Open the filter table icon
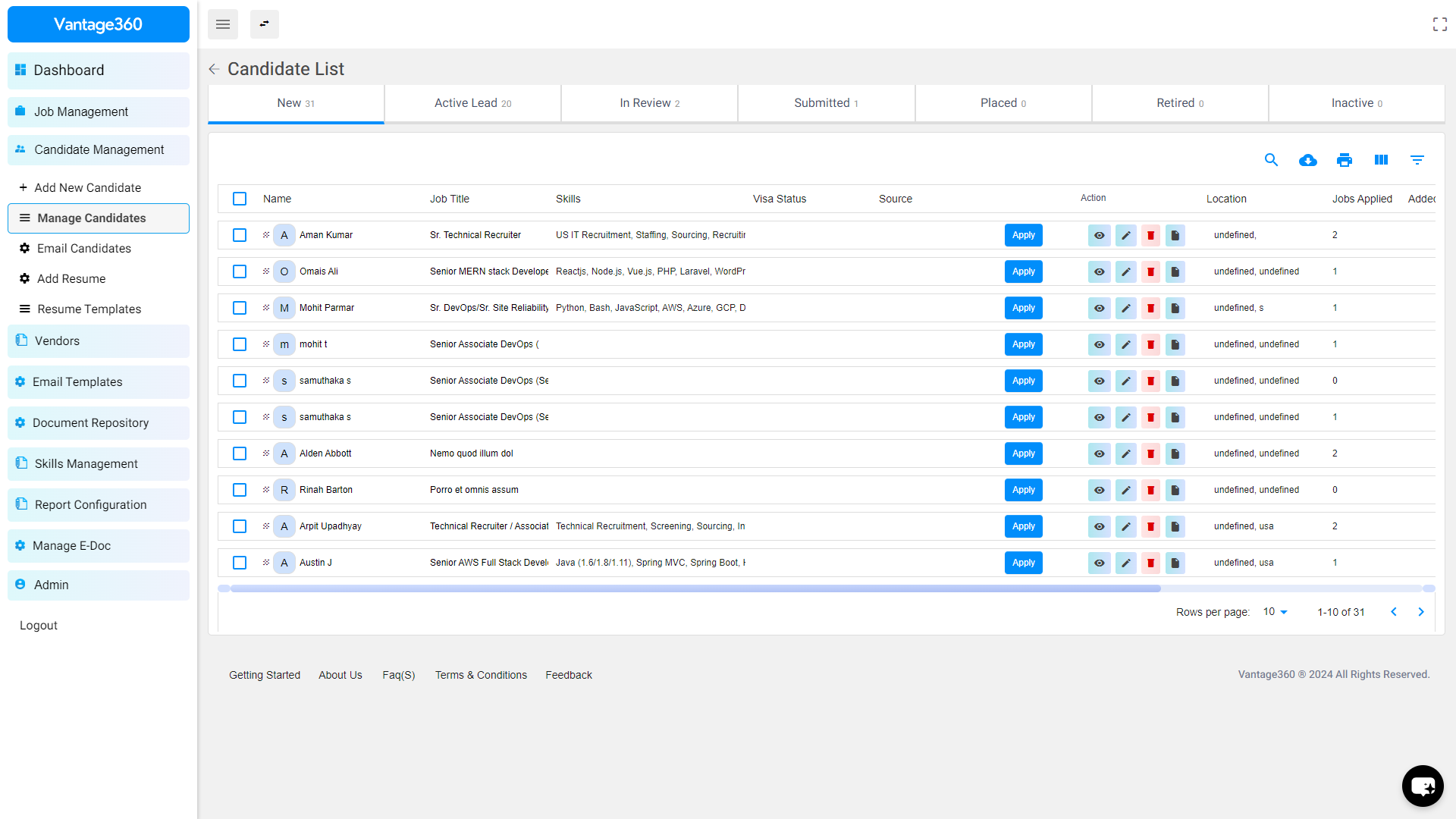 coord(1417,160)
